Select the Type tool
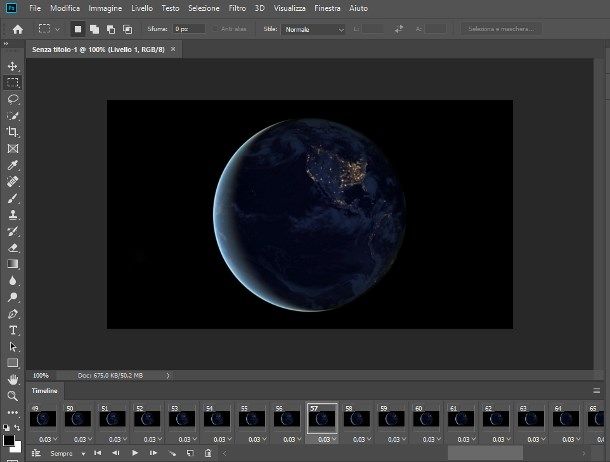 (13, 329)
